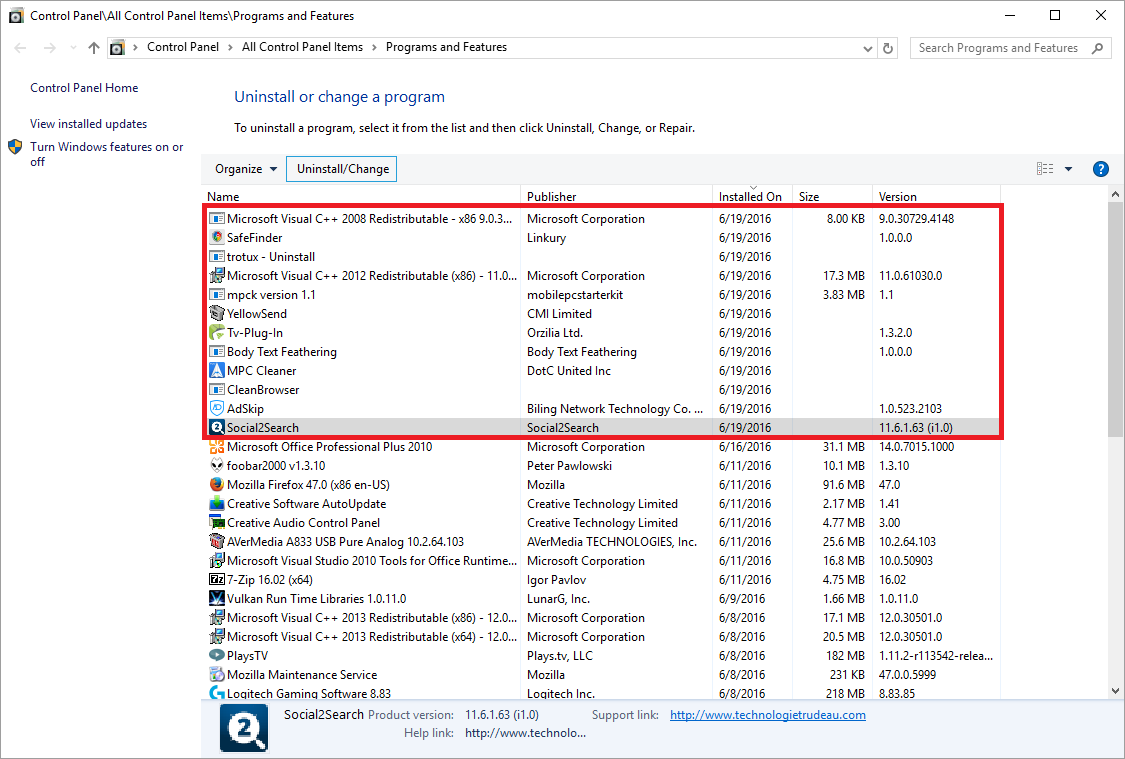This screenshot has height=759, width=1125.
Task: Sort by the Name column header
Action: 361,197
